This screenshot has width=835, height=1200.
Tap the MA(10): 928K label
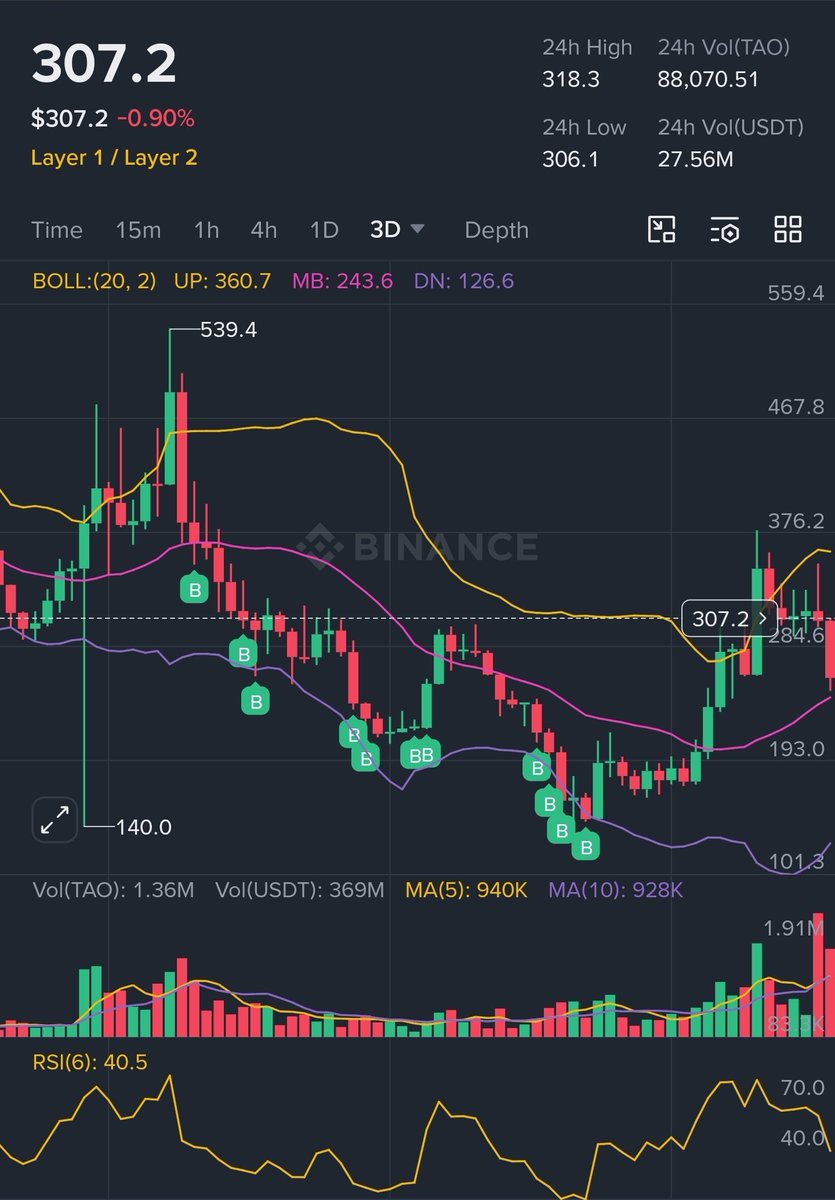click(x=616, y=890)
